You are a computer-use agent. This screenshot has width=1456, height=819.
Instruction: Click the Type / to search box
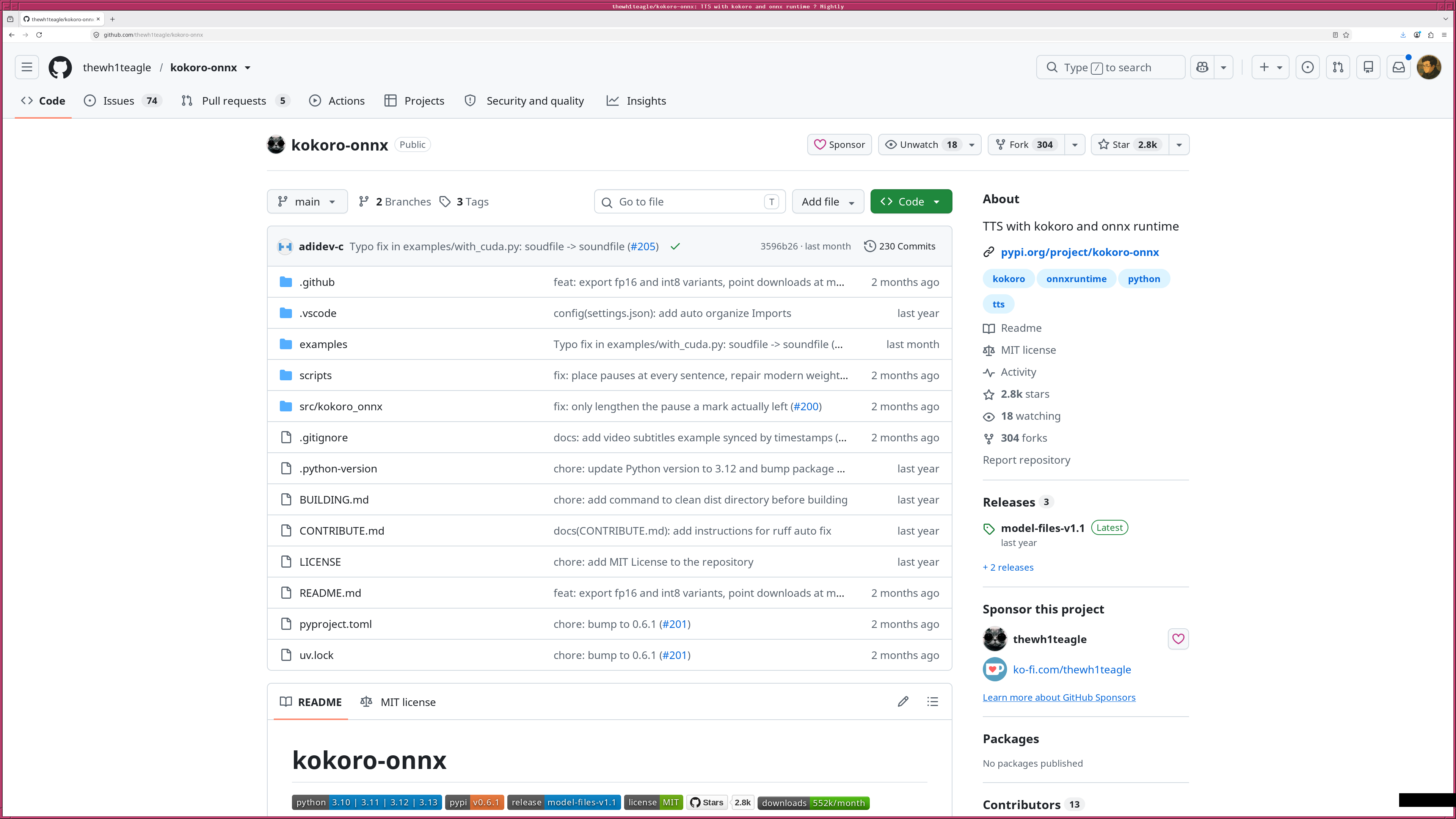coord(1111,67)
